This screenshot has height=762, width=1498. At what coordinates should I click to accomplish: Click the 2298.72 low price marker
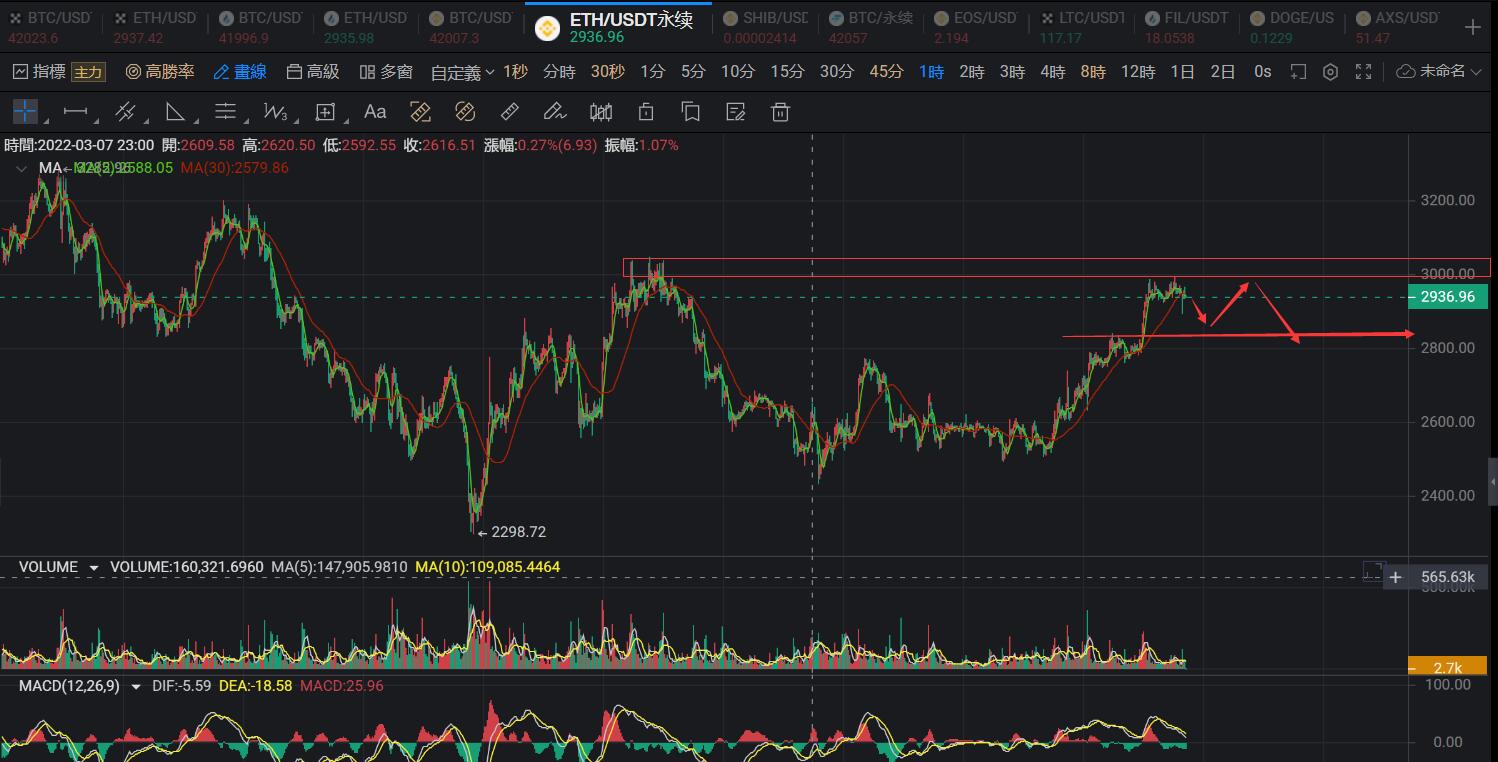511,532
